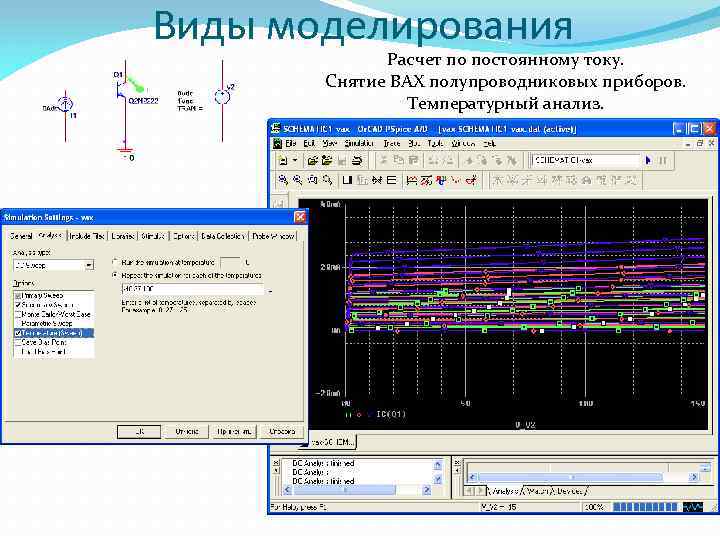This screenshot has height=540, width=720.
Task: Click the Append file folder icon
Action: coord(327,161)
